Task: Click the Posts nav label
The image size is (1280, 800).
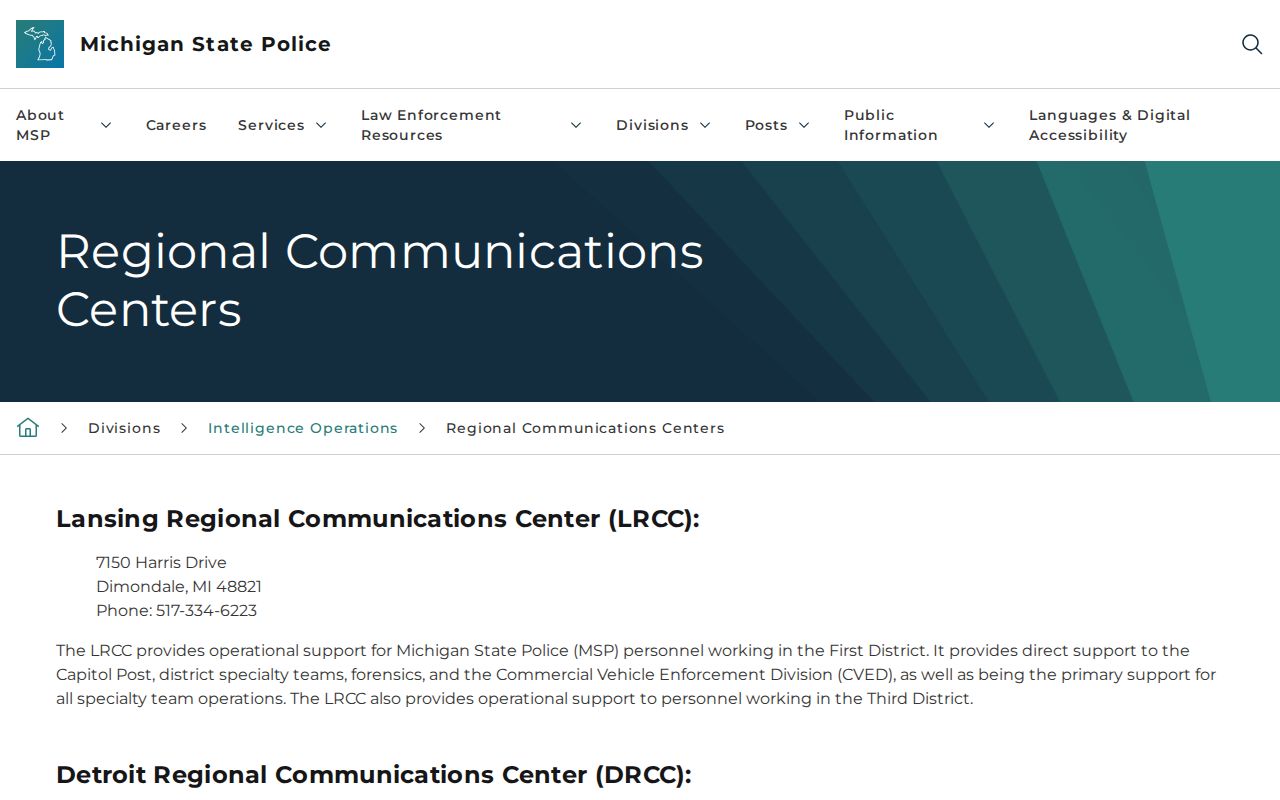Action: point(766,125)
